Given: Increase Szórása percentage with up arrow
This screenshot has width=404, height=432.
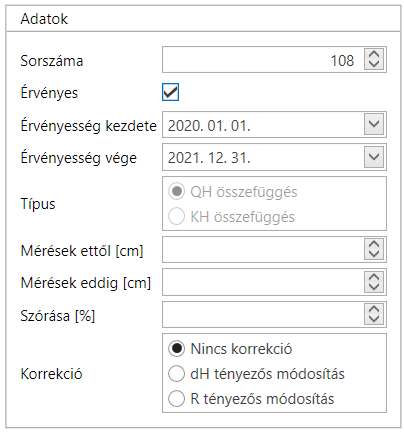Looking at the screenshot, I should click(374, 309).
